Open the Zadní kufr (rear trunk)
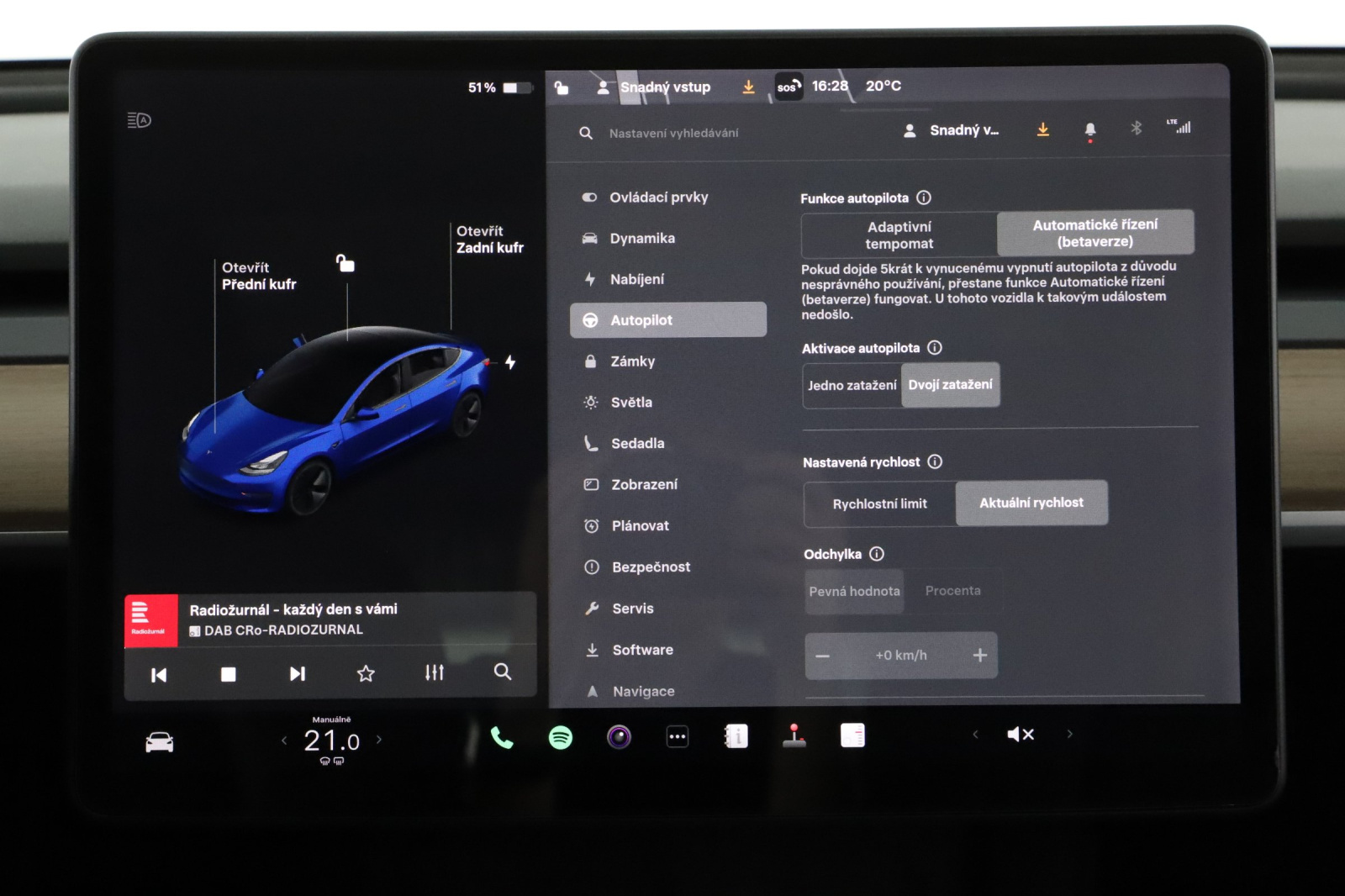The width and height of the screenshot is (1345, 896). point(490,240)
